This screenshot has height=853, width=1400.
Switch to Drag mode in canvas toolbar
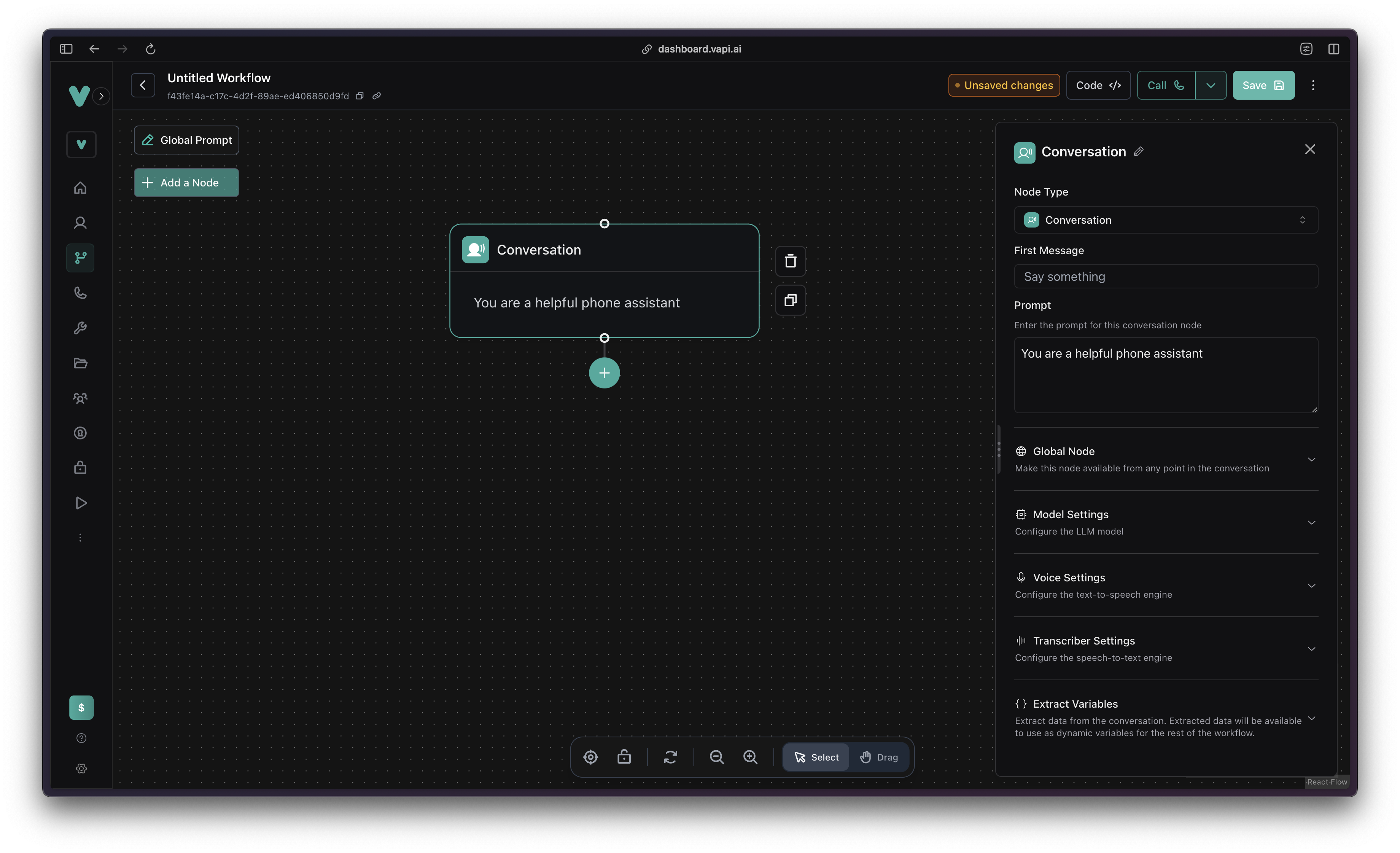(x=879, y=757)
